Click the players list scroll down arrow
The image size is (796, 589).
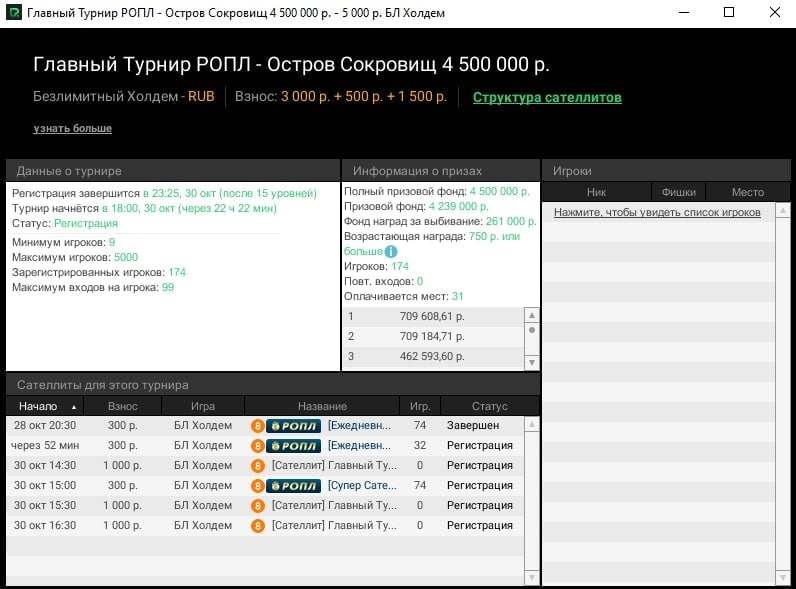pyautogui.click(x=783, y=577)
